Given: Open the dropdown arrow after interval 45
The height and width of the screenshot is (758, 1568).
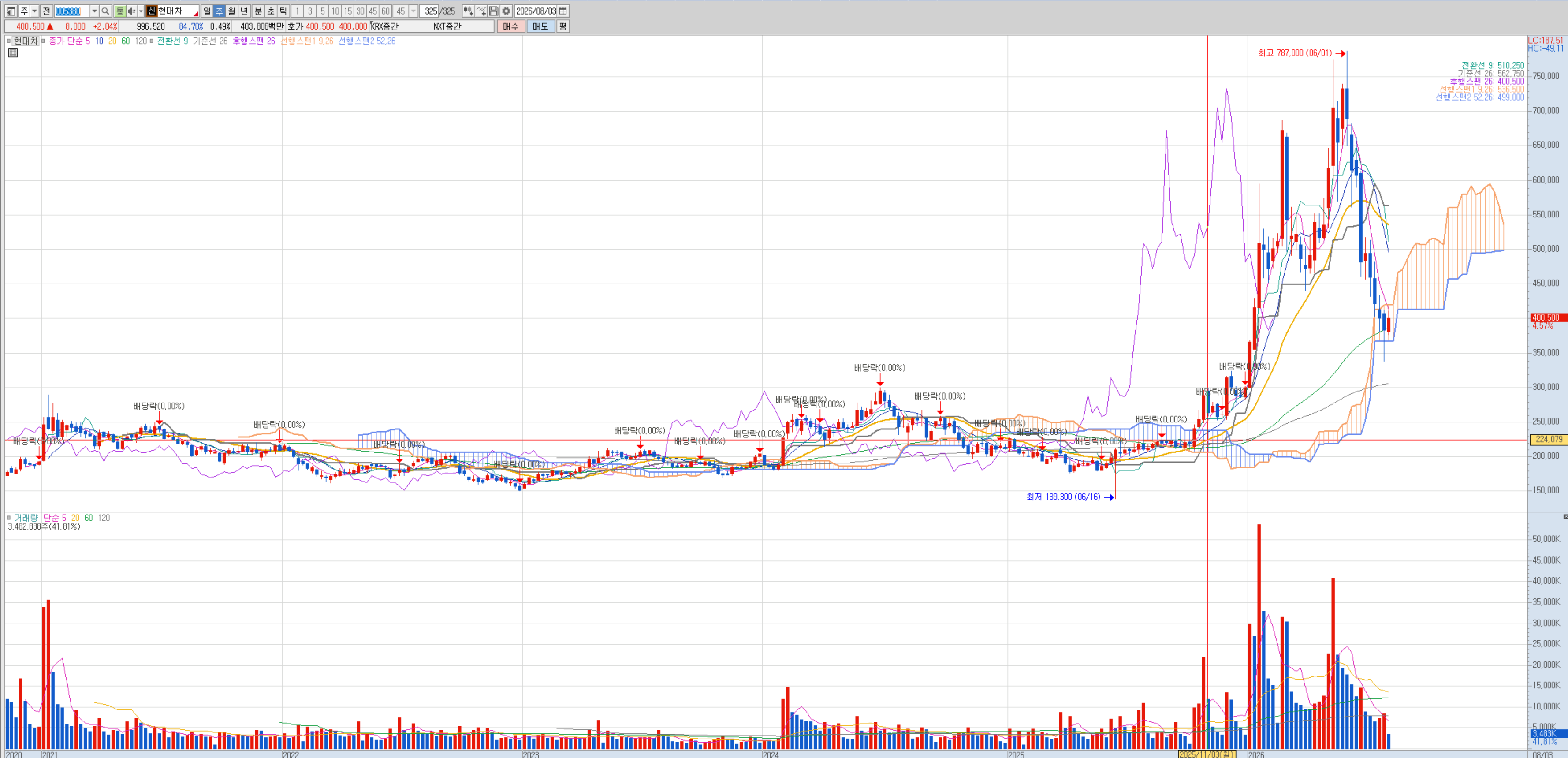Looking at the screenshot, I should coord(413,11).
